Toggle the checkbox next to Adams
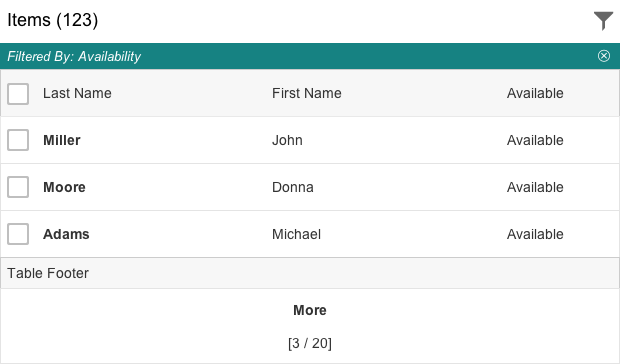This screenshot has height=364, width=620. (18, 234)
